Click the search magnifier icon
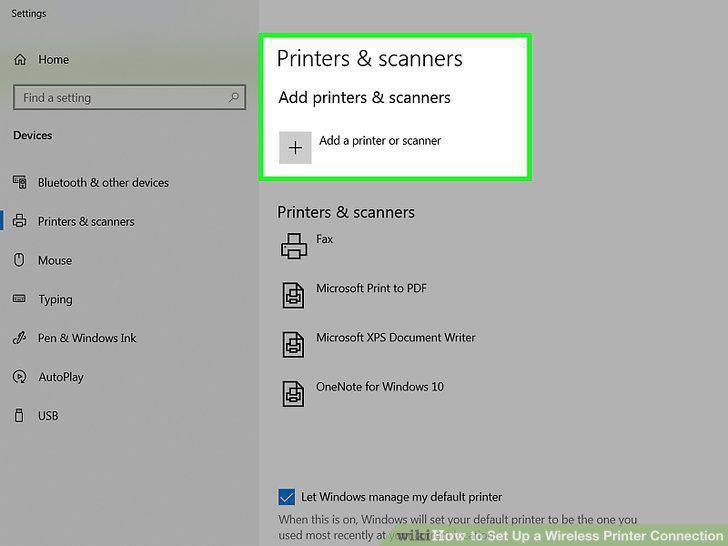The width and height of the screenshot is (728, 546). click(x=234, y=97)
